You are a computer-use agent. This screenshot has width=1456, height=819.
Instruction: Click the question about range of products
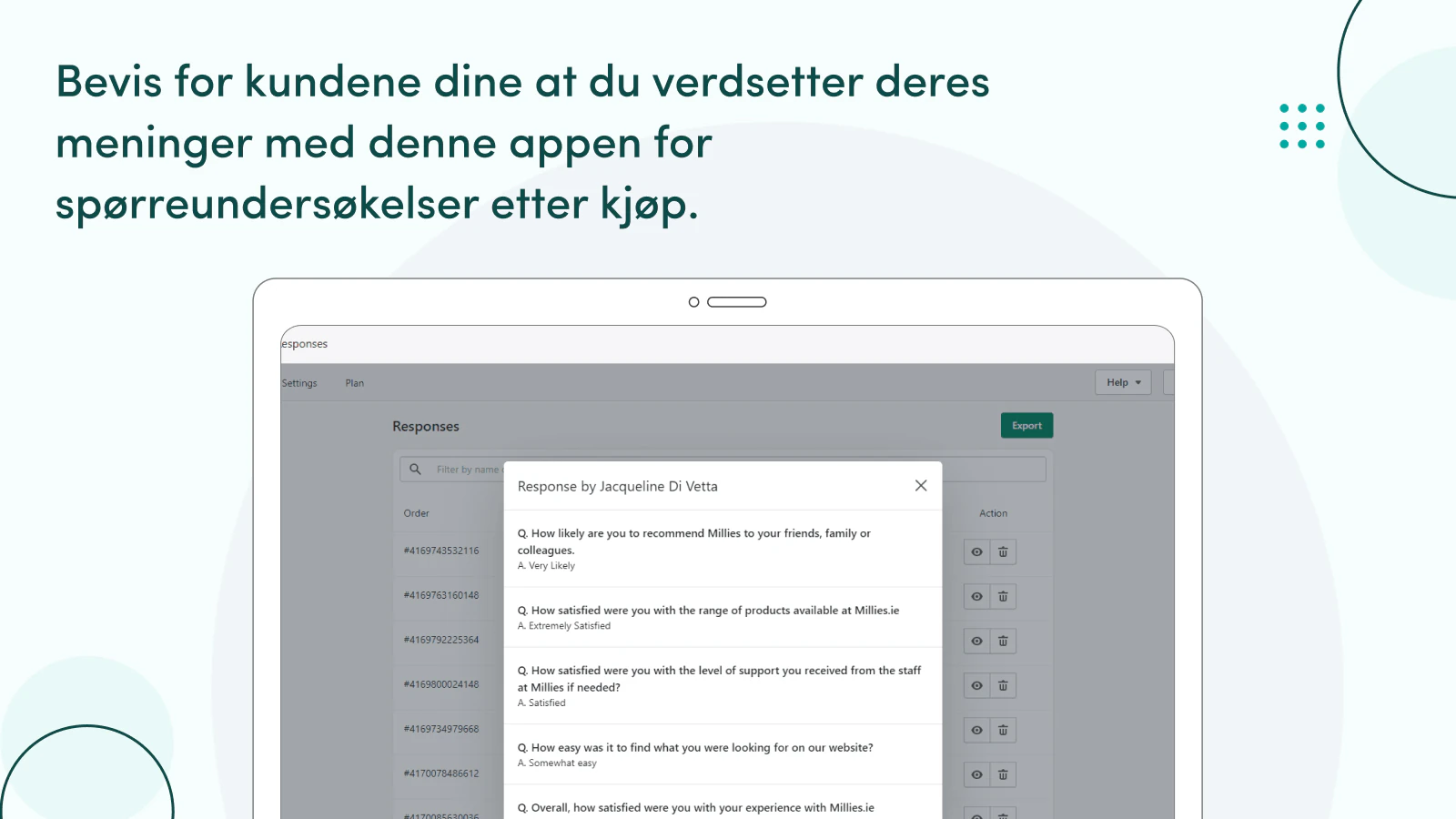708,611
